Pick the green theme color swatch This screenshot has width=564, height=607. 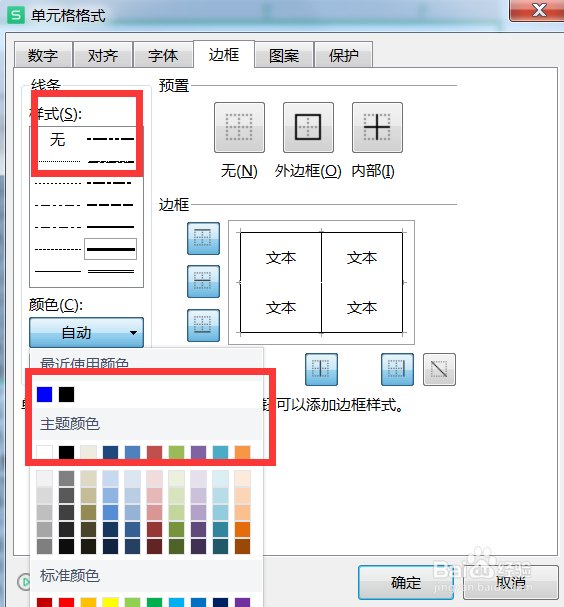[x=177, y=452]
